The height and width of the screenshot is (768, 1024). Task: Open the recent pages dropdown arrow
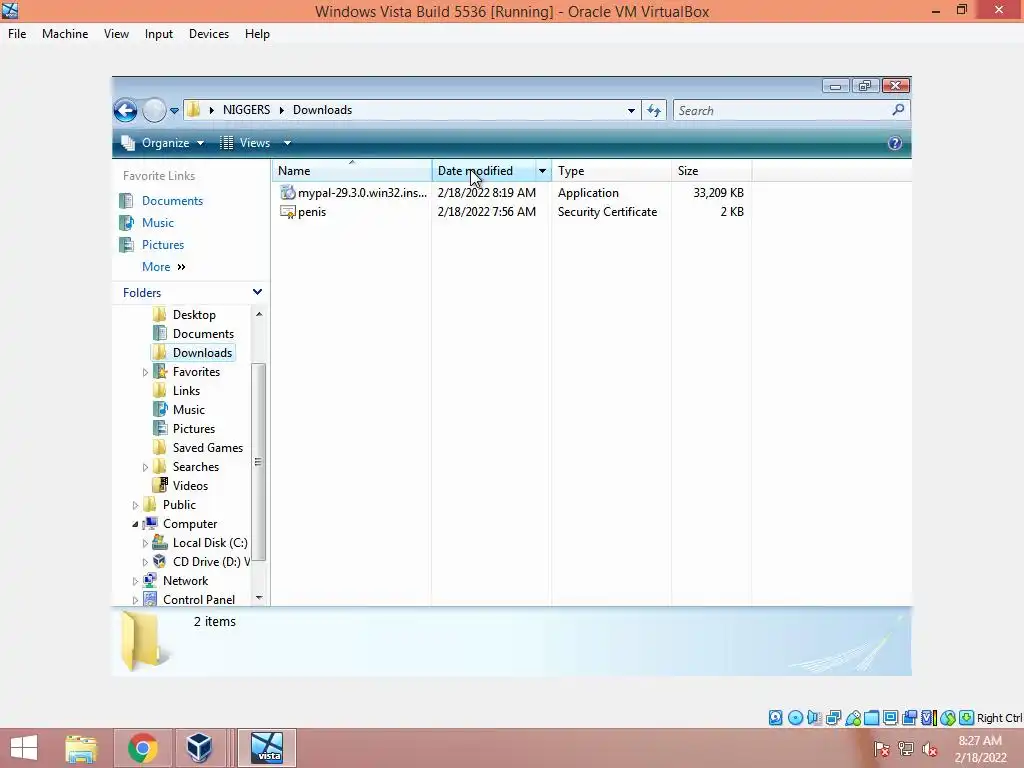coord(174,111)
